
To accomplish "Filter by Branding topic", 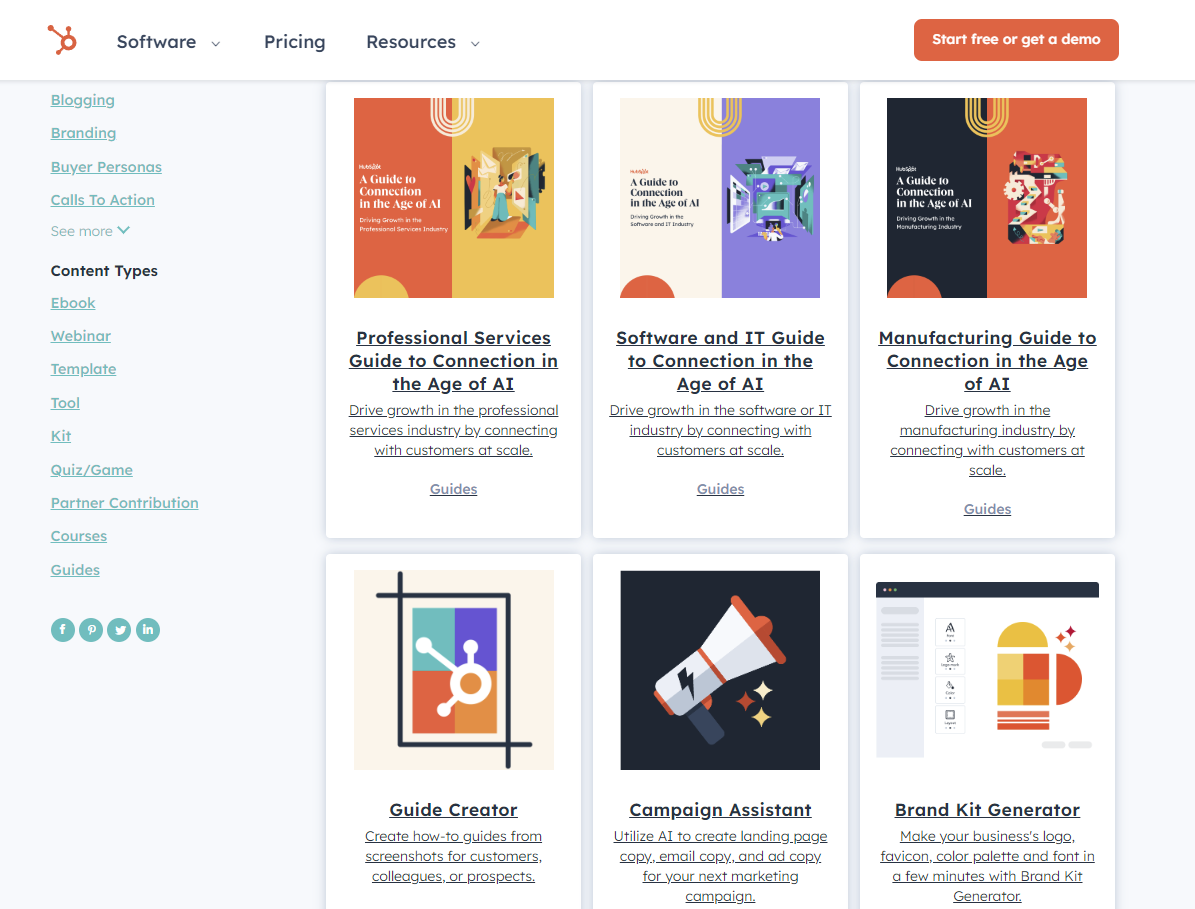I will 83,133.
